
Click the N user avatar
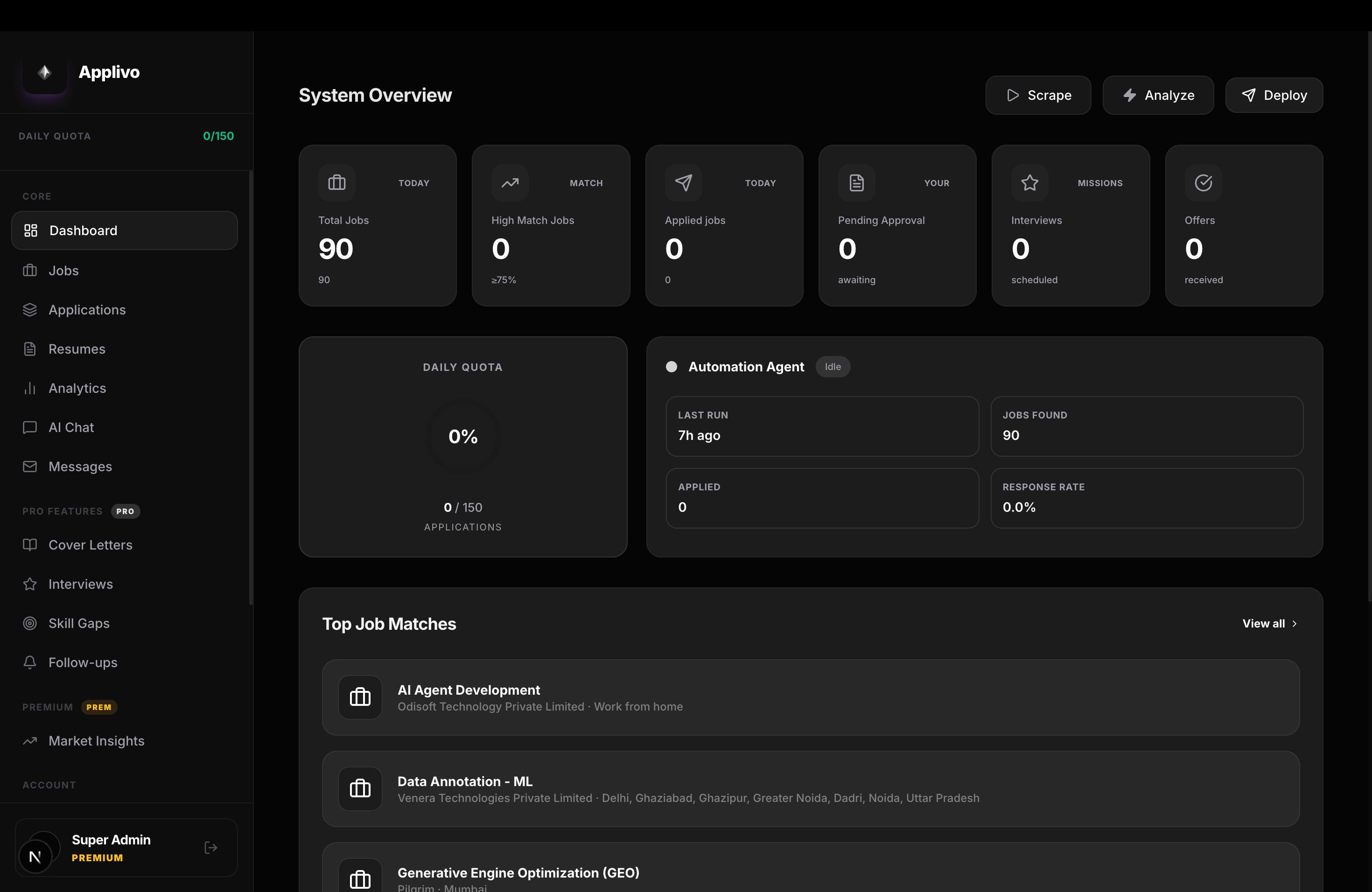click(35, 857)
